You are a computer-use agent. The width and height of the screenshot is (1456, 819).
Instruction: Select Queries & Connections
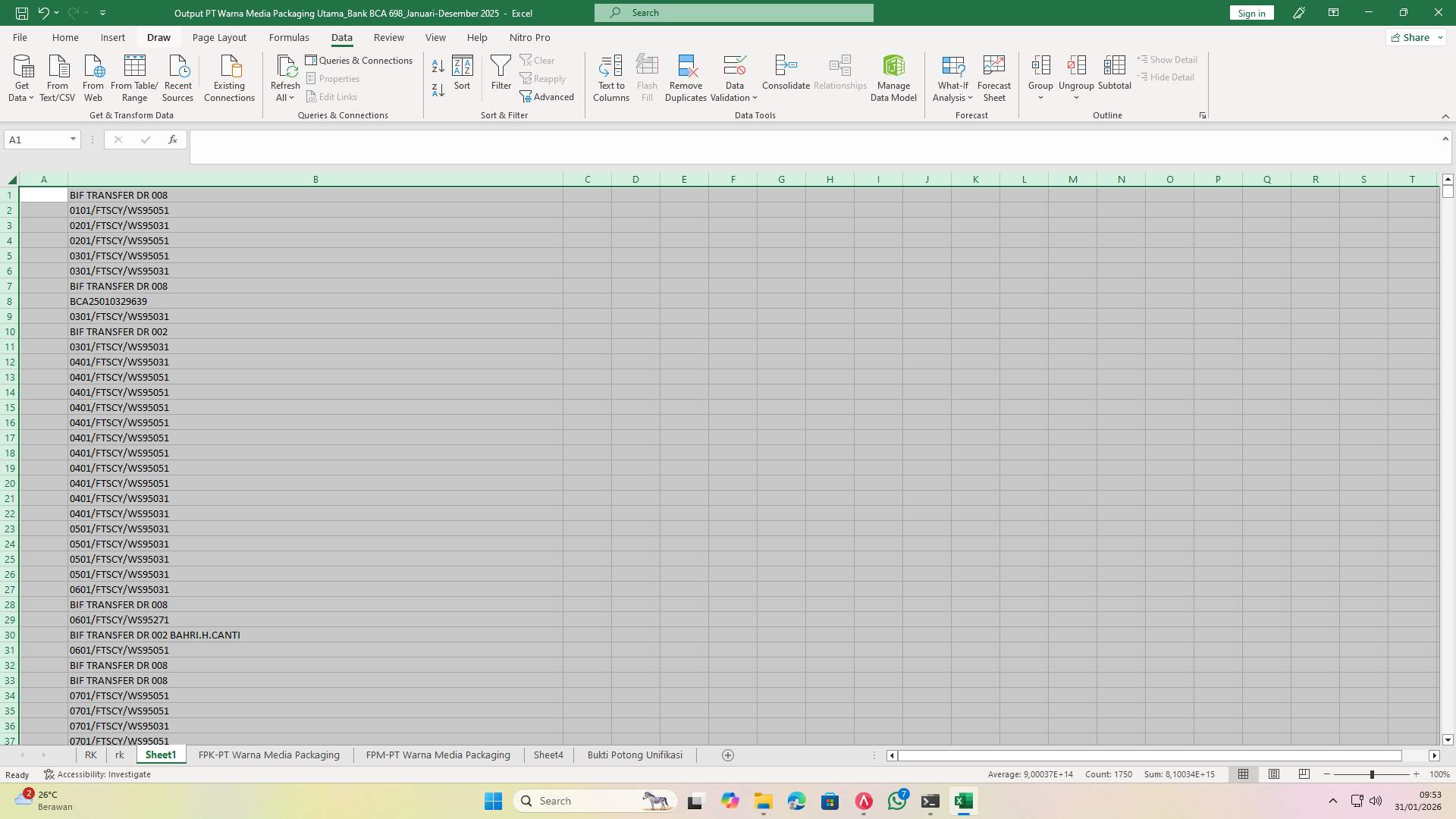pyautogui.click(x=359, y=60)
